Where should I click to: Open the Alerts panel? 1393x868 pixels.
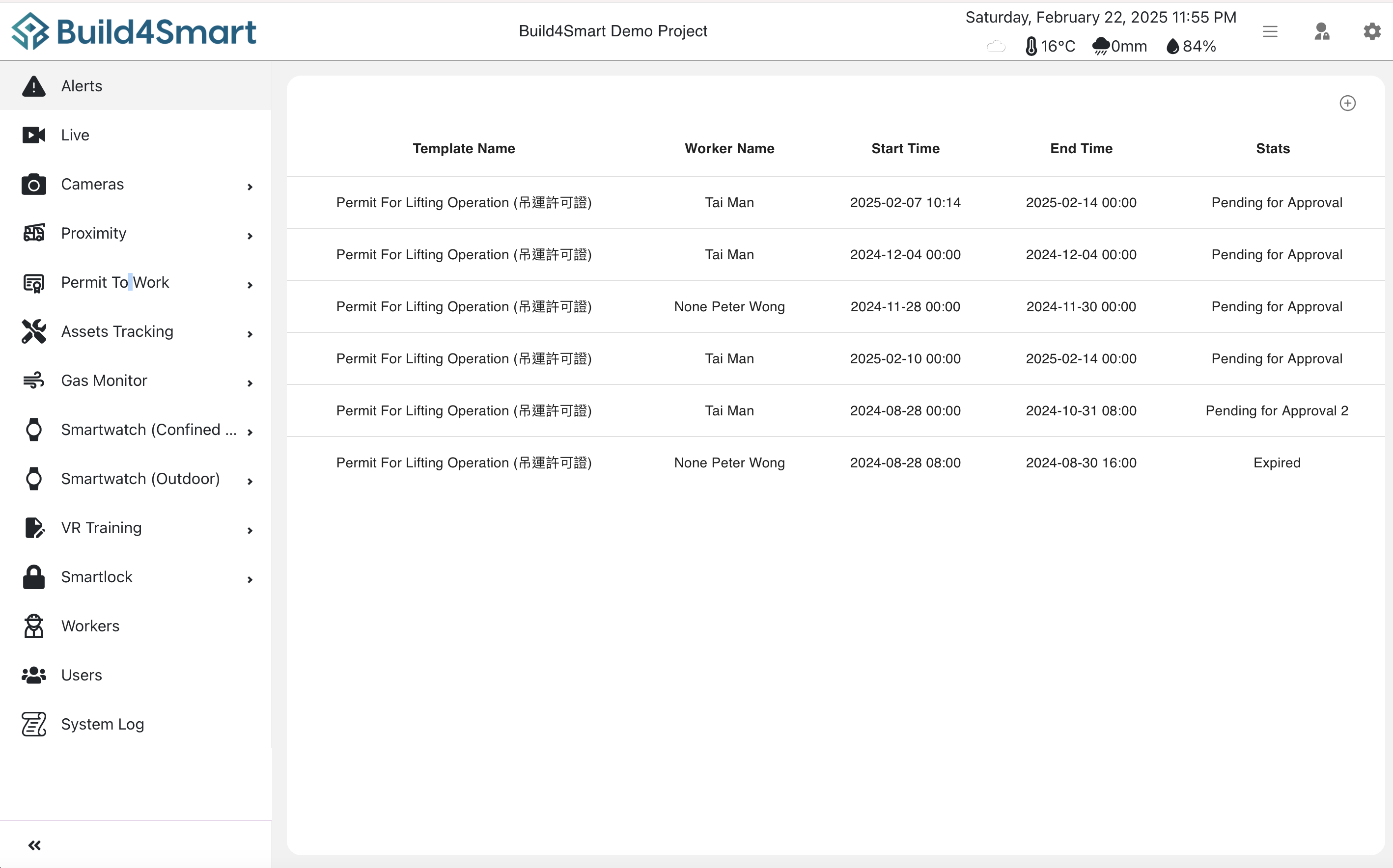[x=81, y=86]
